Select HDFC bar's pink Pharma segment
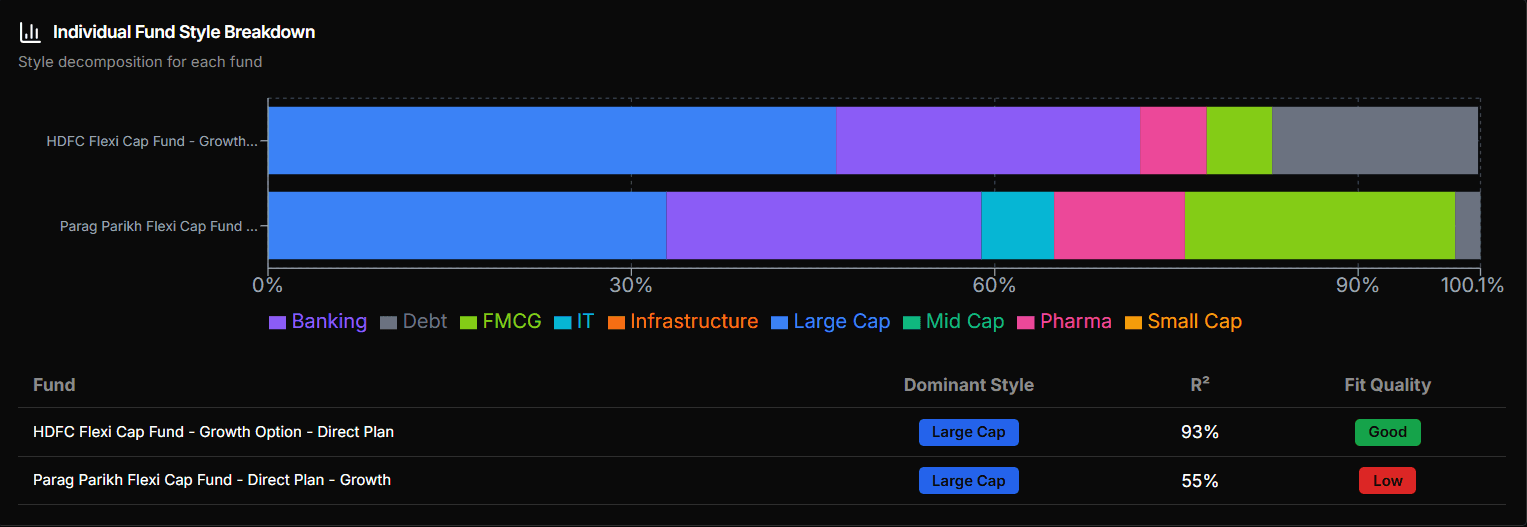1527x527 pixels. (x=1173, y=141)
